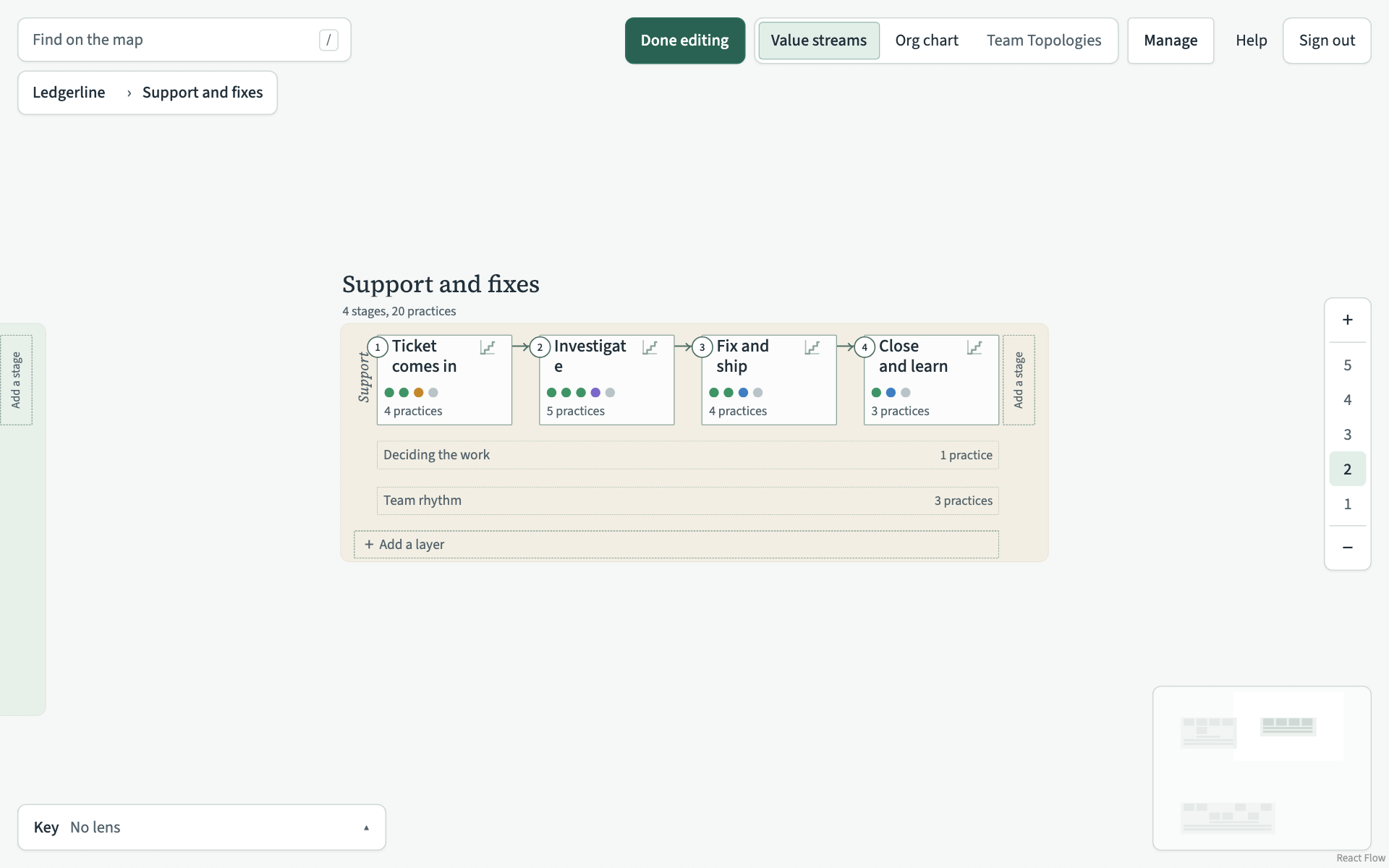Viewport: 1389px width, 868px height.
Task: Select zoom level 5
Action: [1347, 365]
